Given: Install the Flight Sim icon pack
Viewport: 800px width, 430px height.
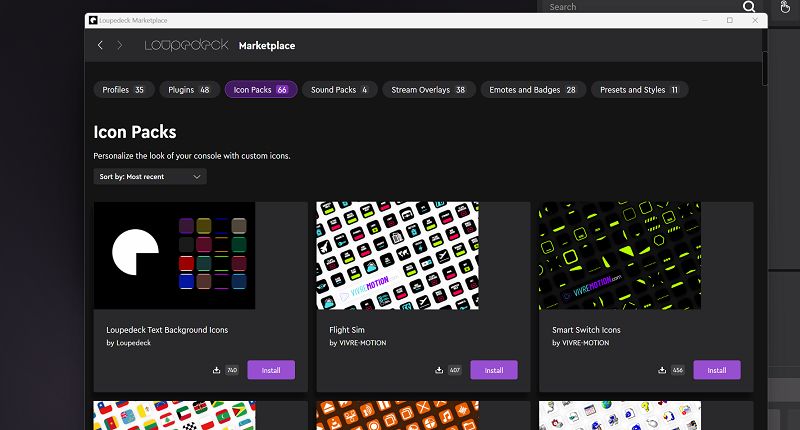Looking at the screenshot, I should pyautogui.click(x=494, y=370).
